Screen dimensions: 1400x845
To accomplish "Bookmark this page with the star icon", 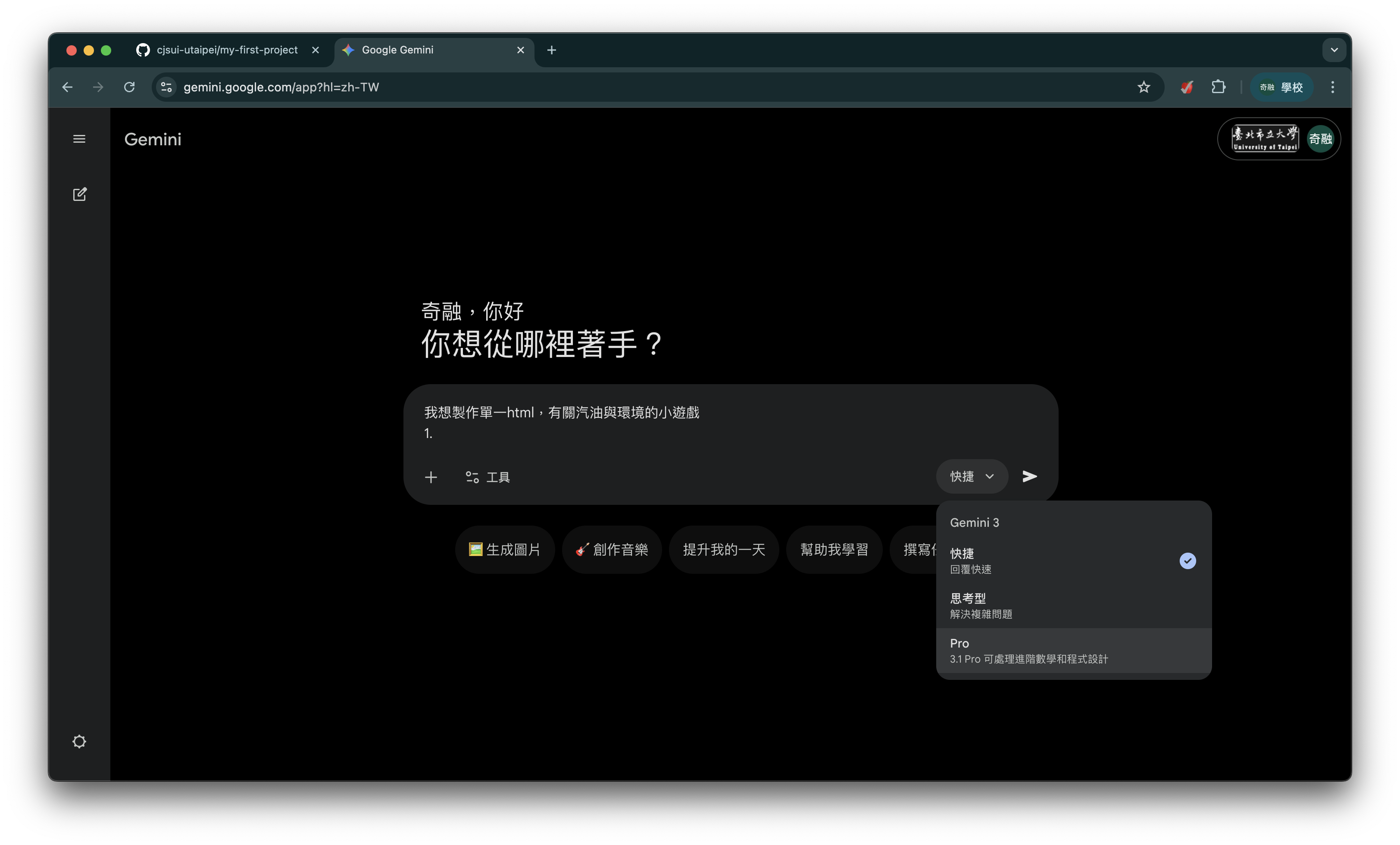I will pos(1144,87).
